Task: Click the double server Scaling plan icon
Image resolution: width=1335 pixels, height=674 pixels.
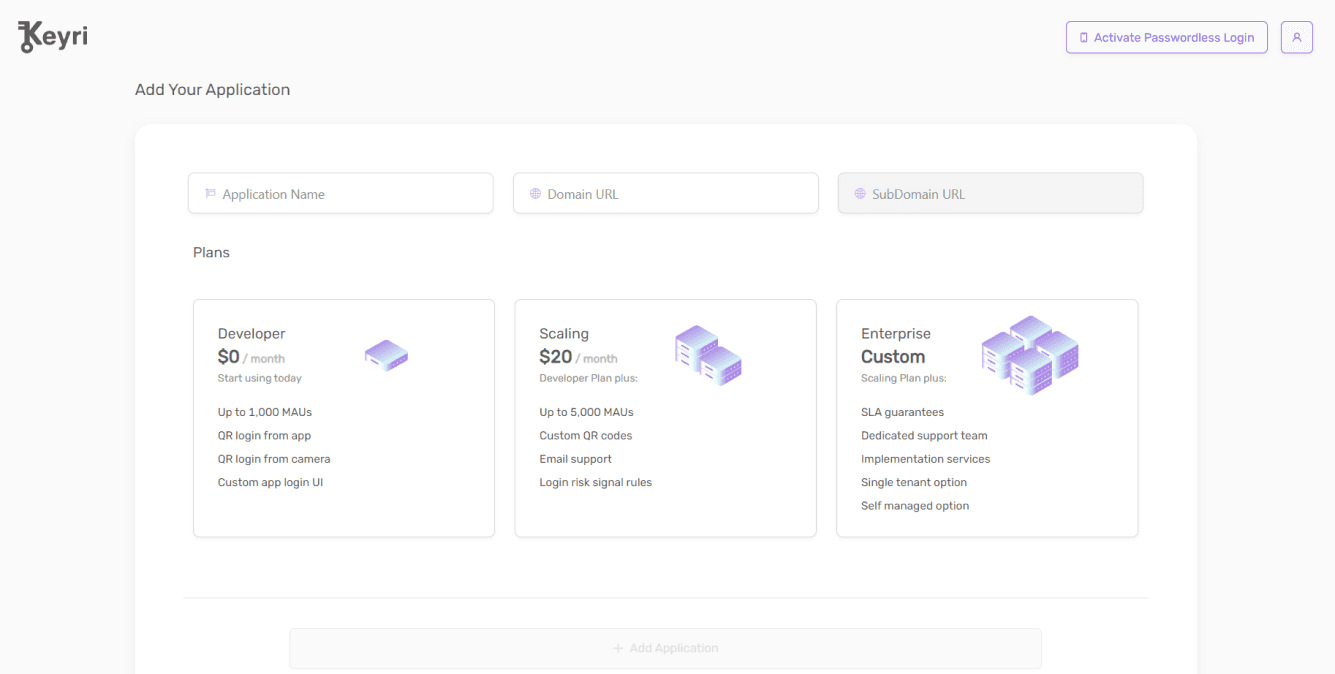Action: 708,356
